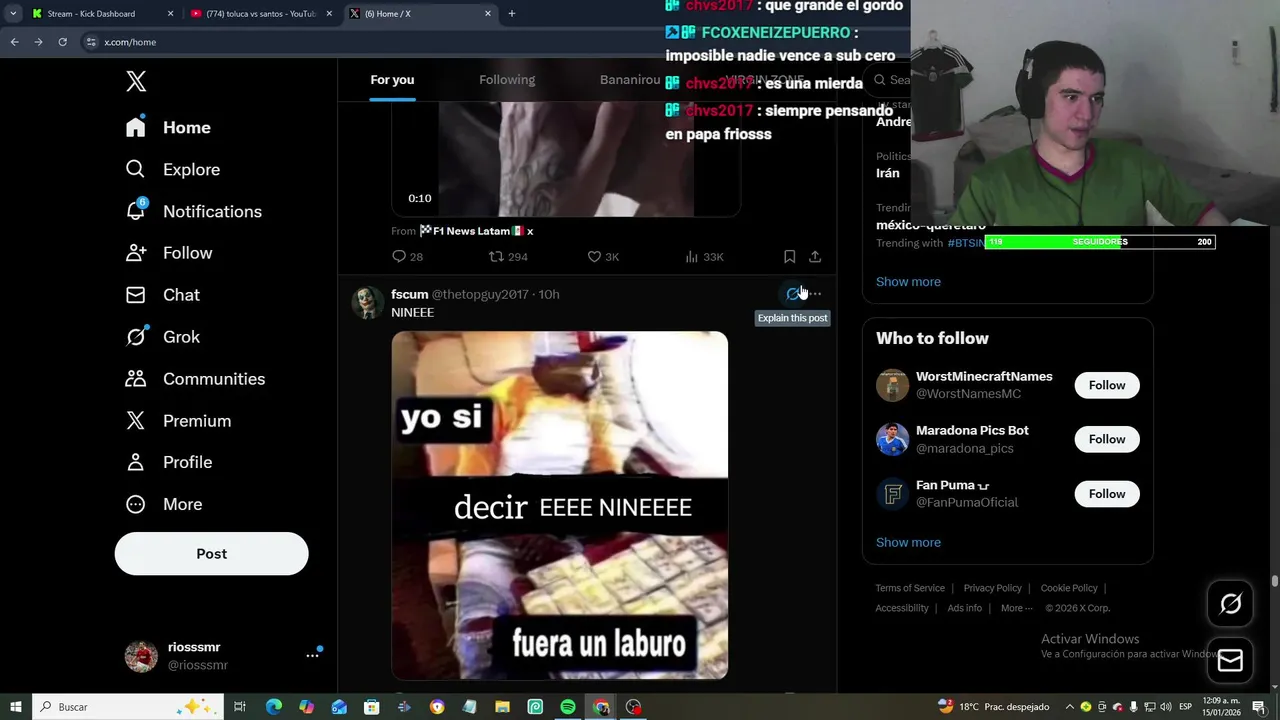Open Microsoft Edge from the taskbar
This screenshot has width=1280, height=720.
[x=273, y=707]
